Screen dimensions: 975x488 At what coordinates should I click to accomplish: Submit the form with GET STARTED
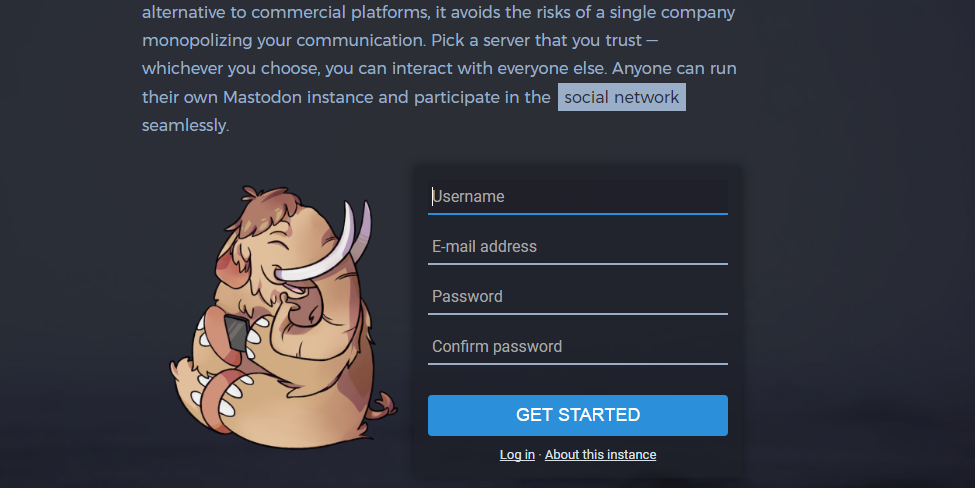click(578, 415)
